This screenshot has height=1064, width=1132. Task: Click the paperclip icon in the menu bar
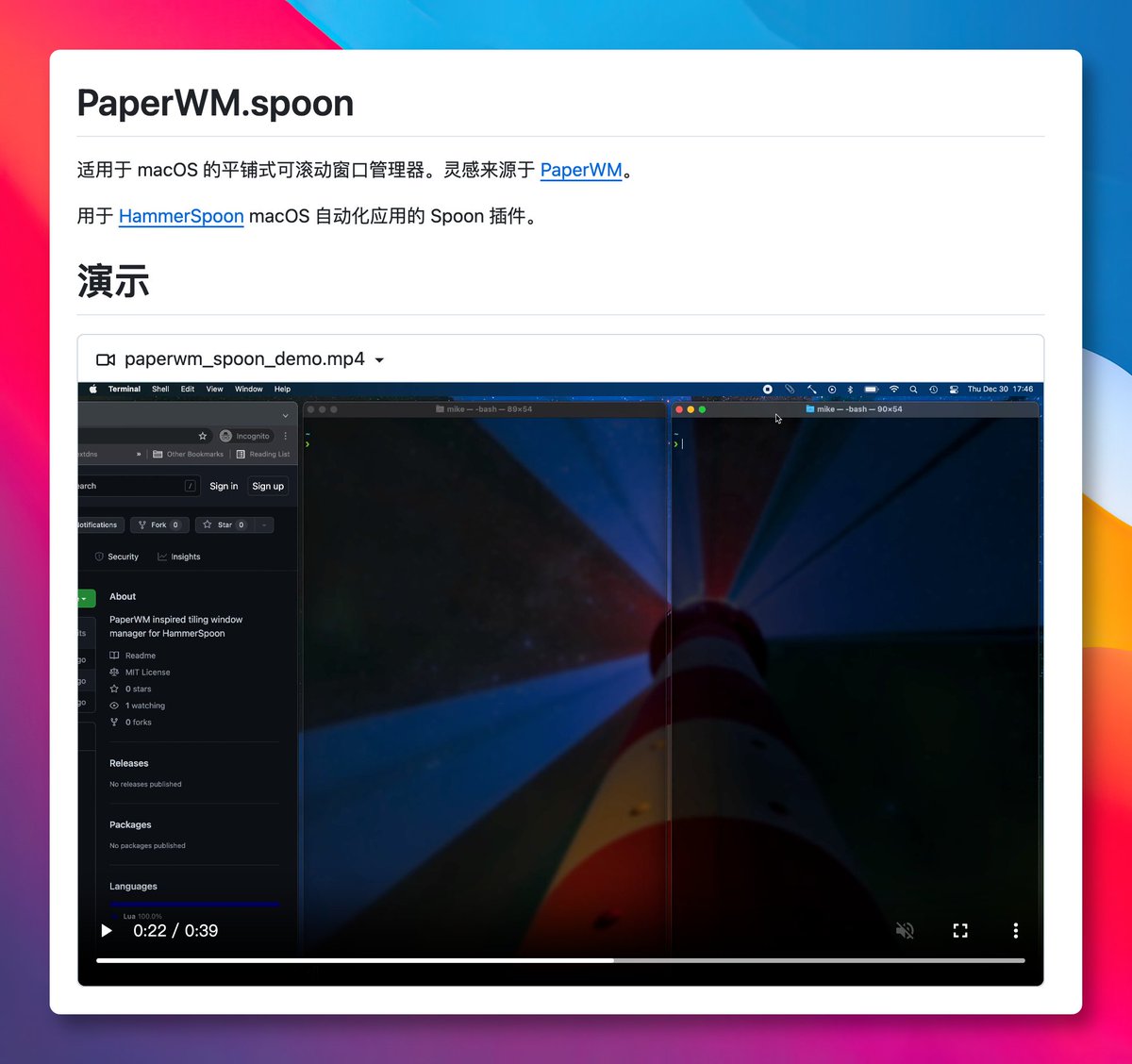tap(790, 389)
